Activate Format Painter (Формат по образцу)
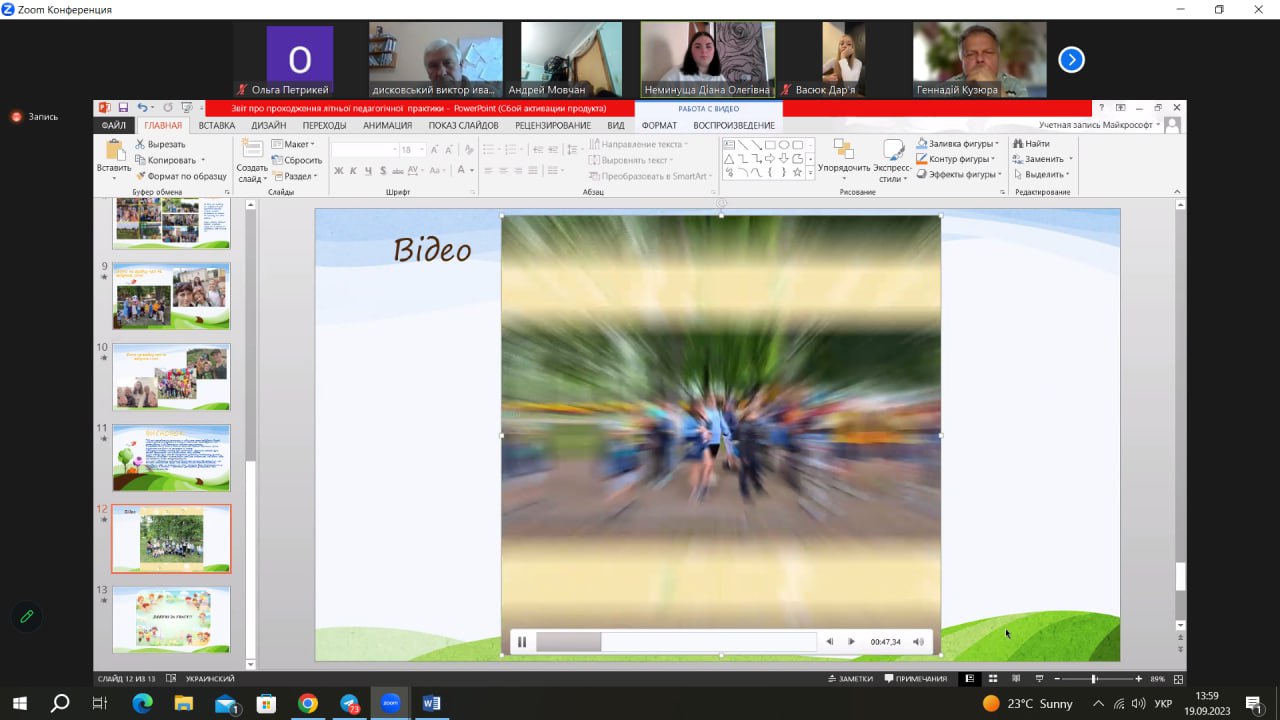 point(180,176)
